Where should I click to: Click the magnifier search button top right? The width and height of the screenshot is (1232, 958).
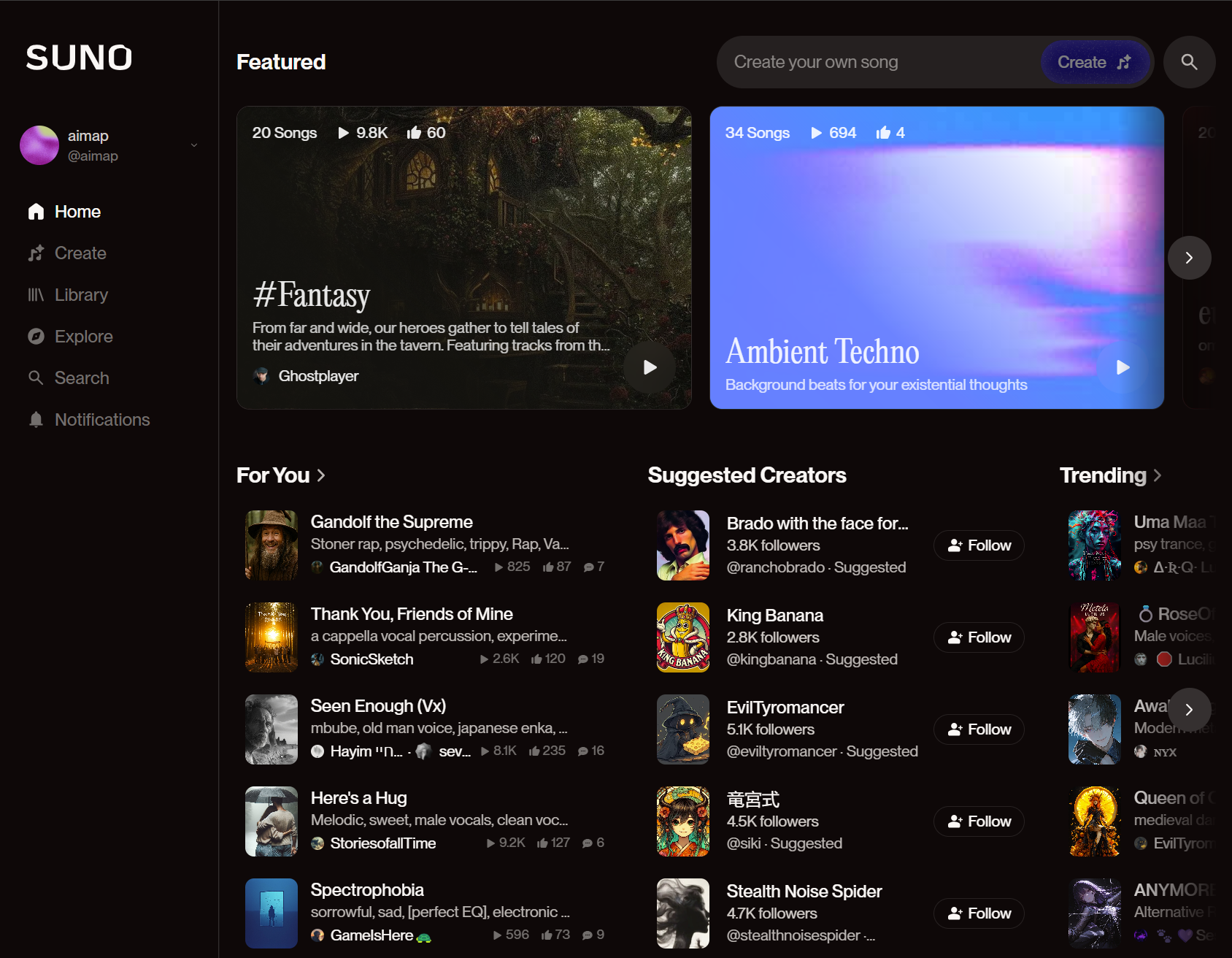(1189, 62)
